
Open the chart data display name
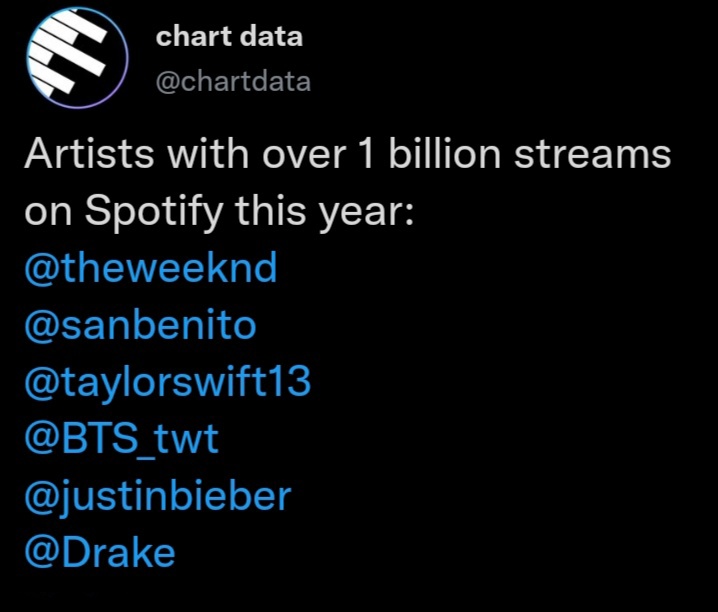coord(229,36)
